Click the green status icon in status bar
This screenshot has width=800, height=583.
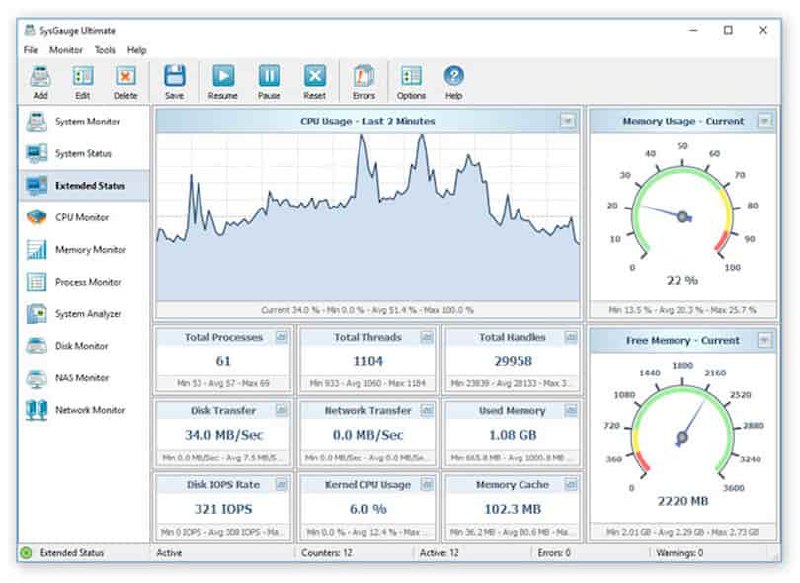pyautogui.click(x=27, y=552)
